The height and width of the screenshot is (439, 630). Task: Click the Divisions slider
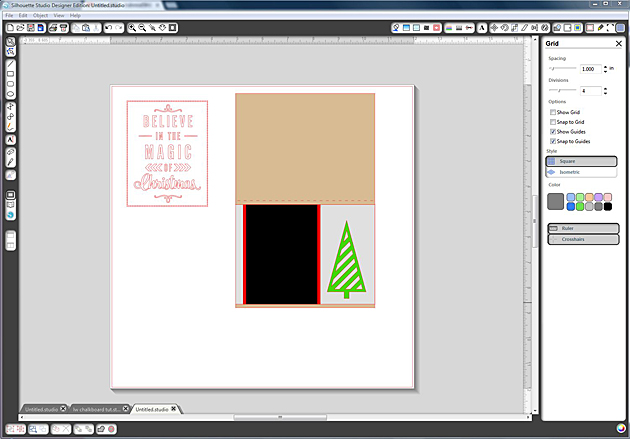pos(562,90)
